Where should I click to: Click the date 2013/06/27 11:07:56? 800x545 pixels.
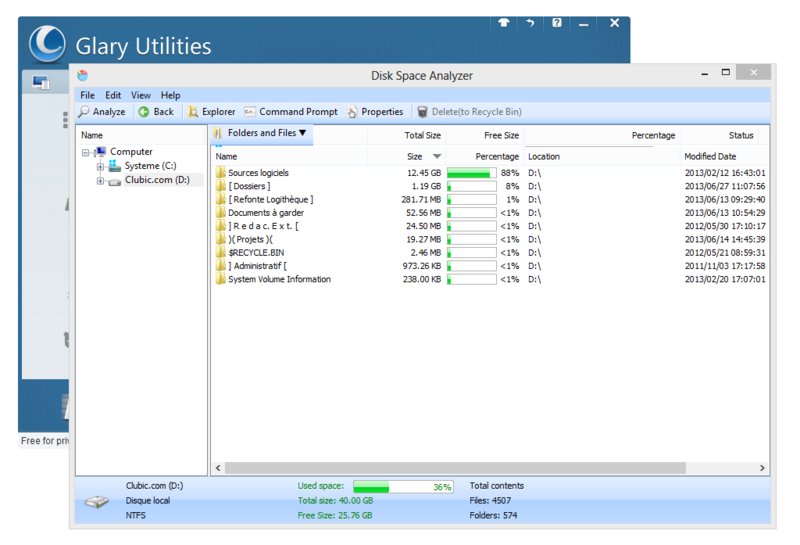point(725,186)
